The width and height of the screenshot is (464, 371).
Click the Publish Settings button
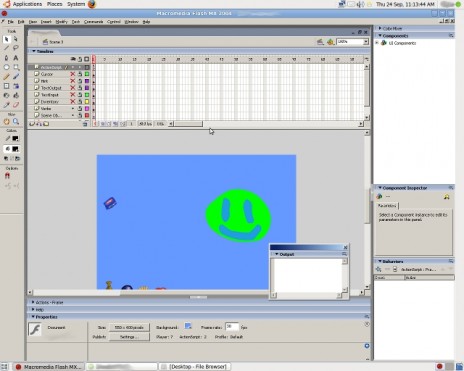(x=129, y=337)
